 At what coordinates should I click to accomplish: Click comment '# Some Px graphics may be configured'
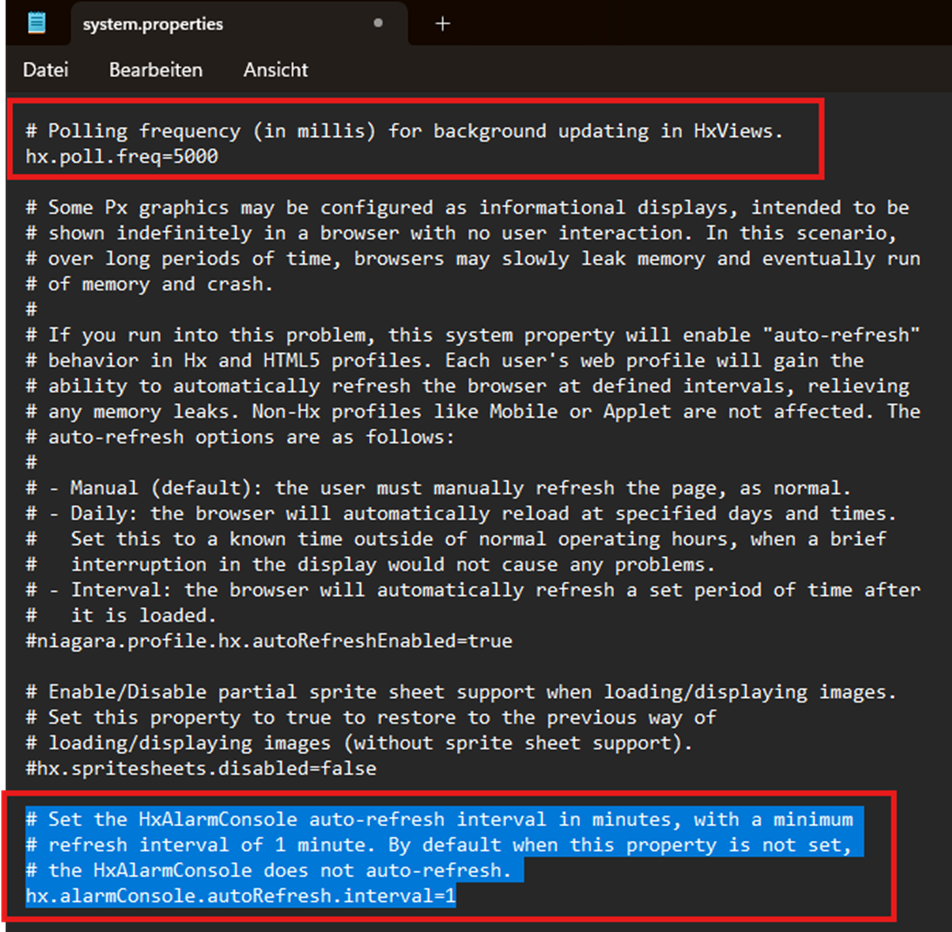tap(230, 208)
